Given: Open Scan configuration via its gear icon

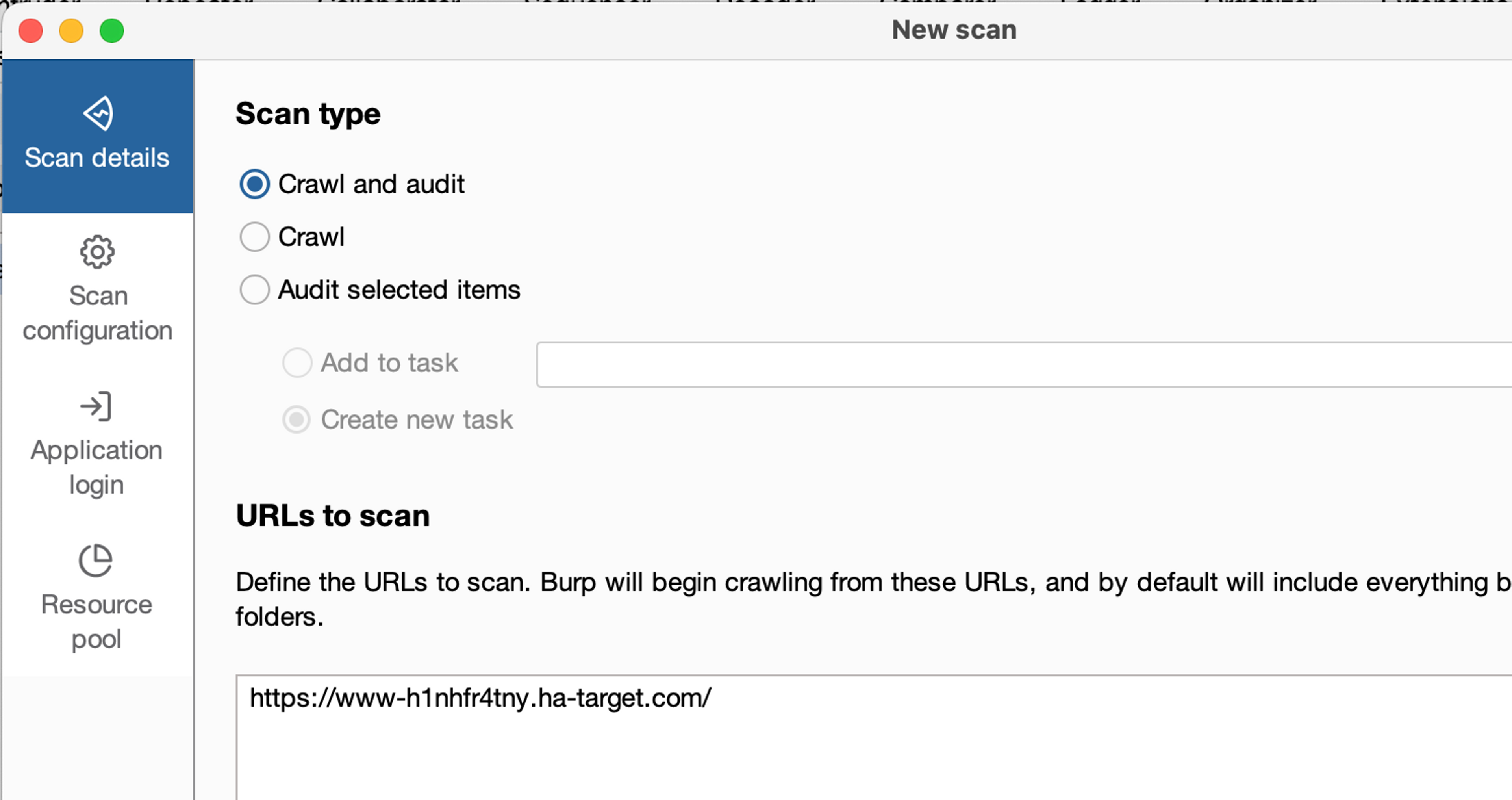Looking at the screenshot, I should (97, 252).
